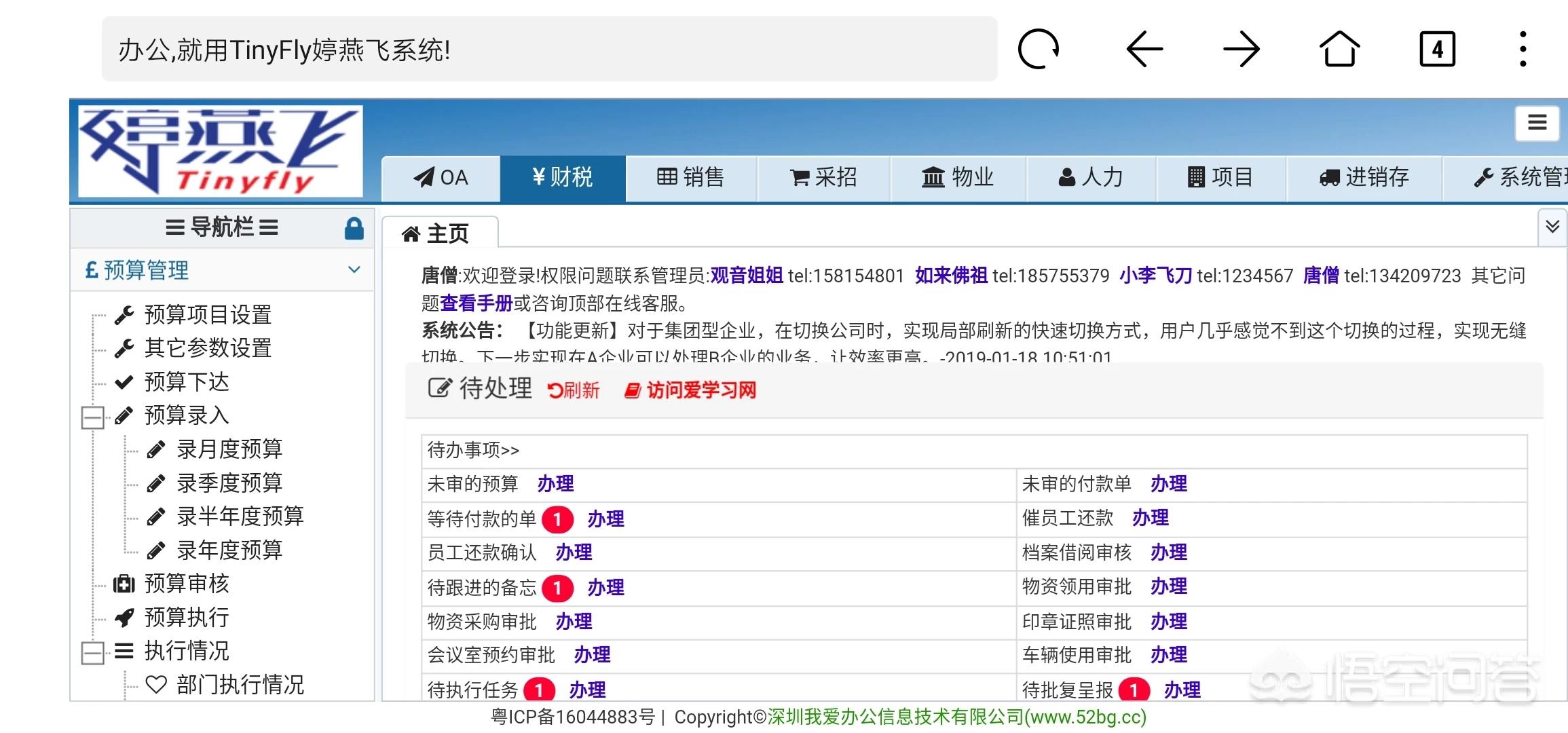Click 办理 for 待跟进的备忘
Image resolution: width=1568 pixels, height=733 pixels.
(x=606, y=588)
